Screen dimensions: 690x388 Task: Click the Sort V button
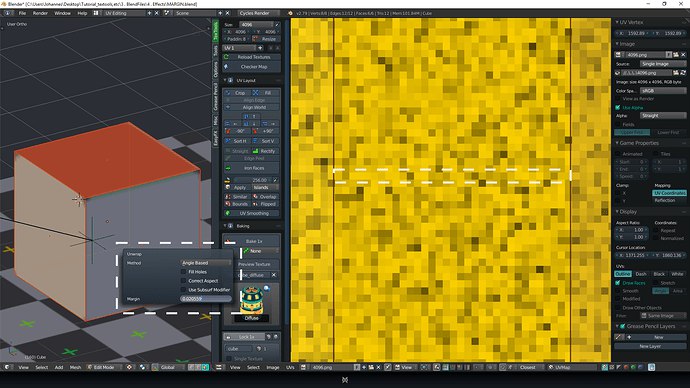click(266, 141)
